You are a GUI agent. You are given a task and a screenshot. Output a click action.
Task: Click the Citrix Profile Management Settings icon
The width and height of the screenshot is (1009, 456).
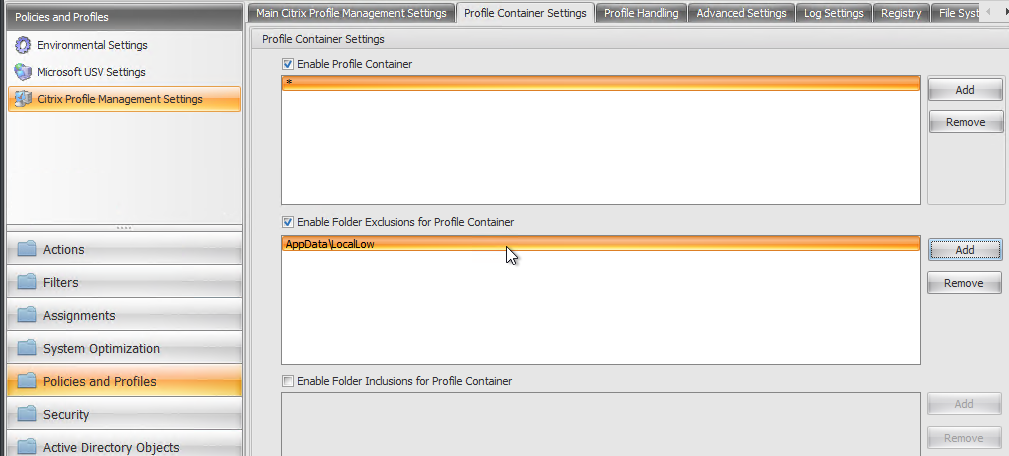coord(23,99)
